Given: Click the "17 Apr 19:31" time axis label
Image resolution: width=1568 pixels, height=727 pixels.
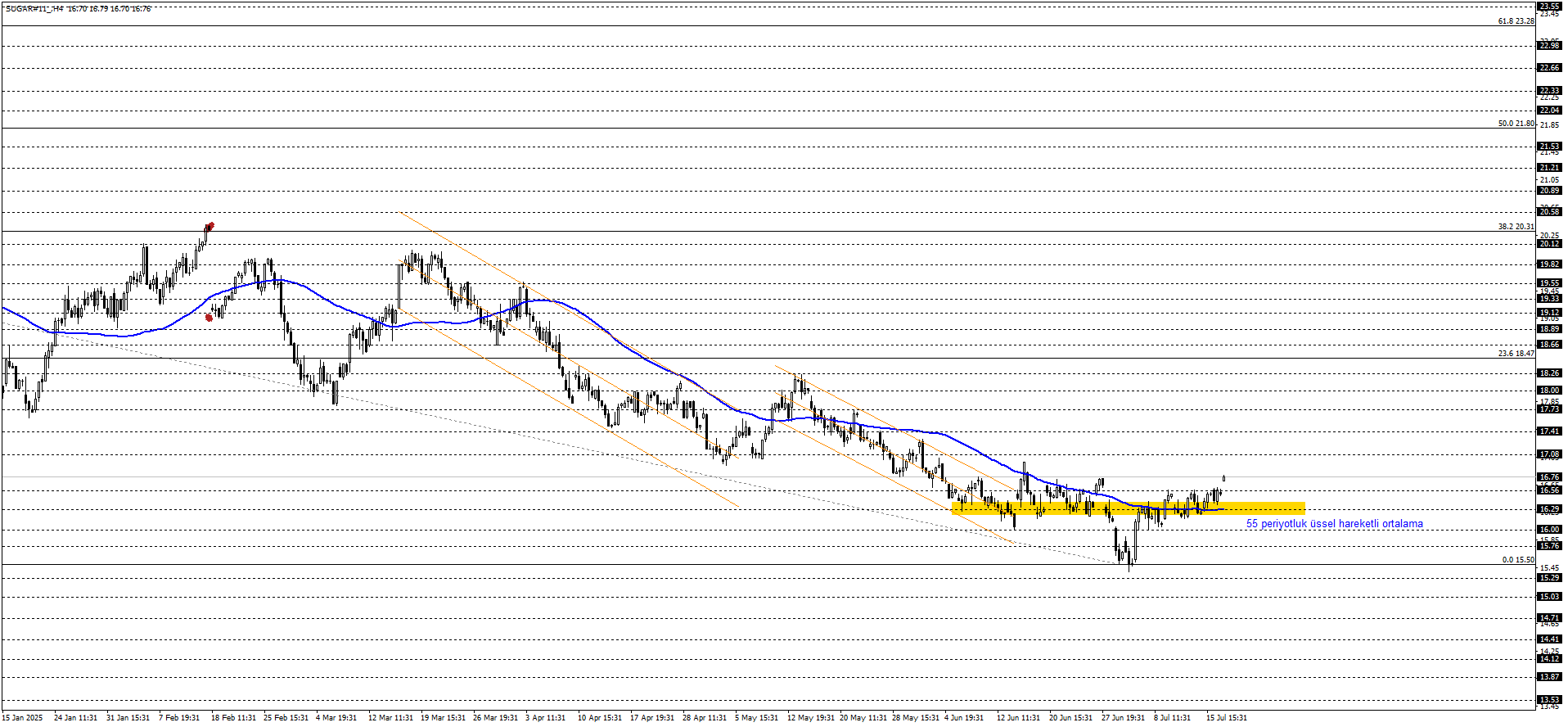Looking at the screenshot, I should tap(652, 718).
